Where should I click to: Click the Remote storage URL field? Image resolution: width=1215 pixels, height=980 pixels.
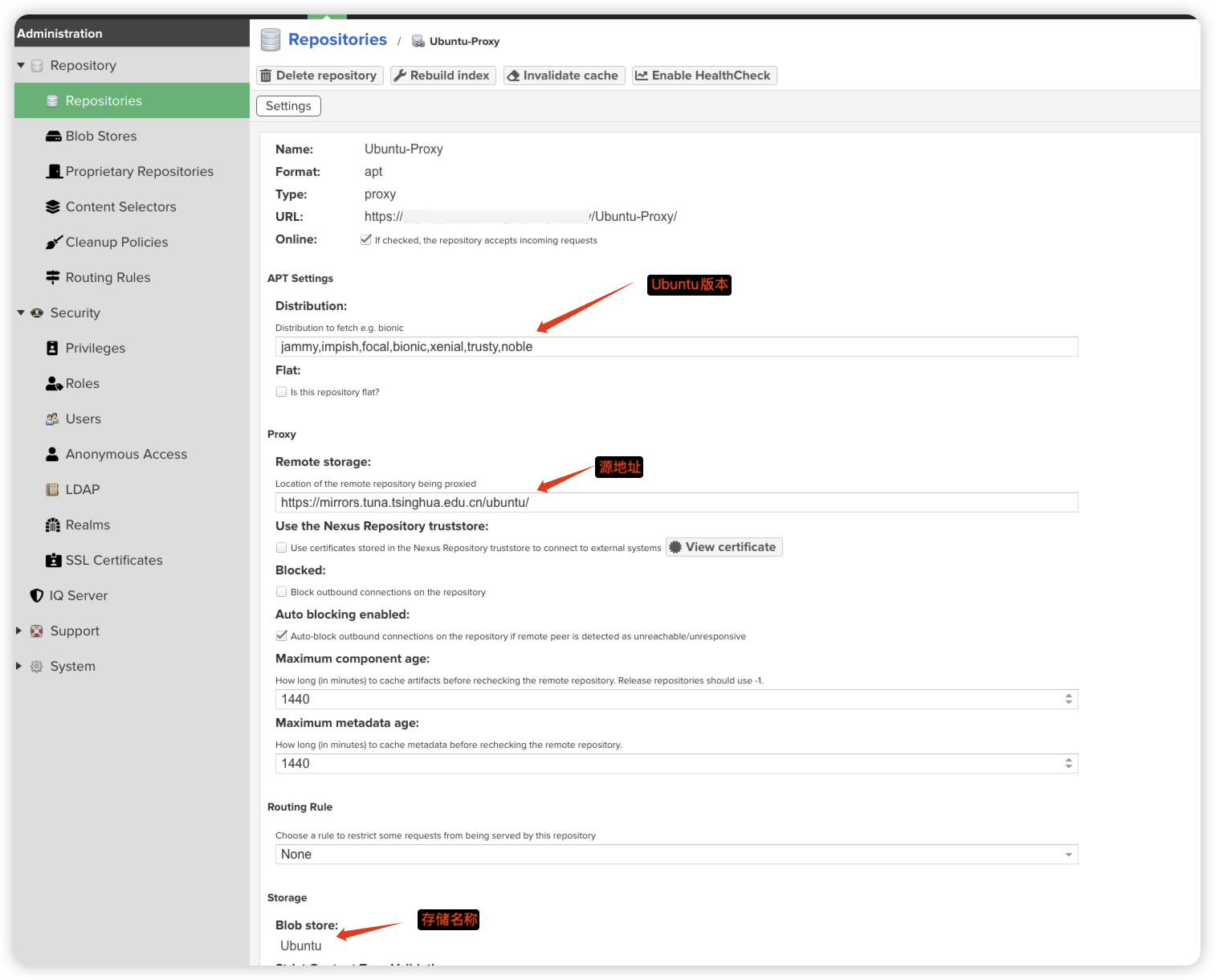click(x=676, y=503)
